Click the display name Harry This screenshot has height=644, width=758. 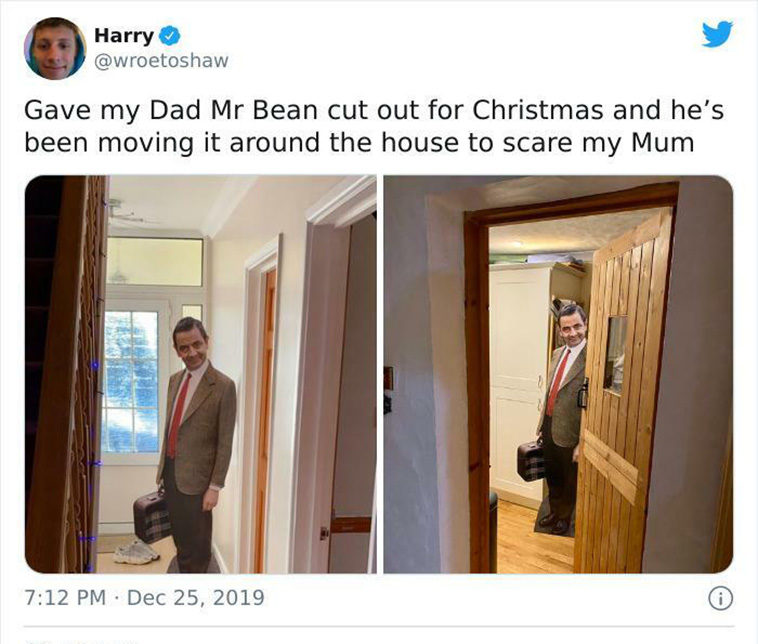coord(124,36)
